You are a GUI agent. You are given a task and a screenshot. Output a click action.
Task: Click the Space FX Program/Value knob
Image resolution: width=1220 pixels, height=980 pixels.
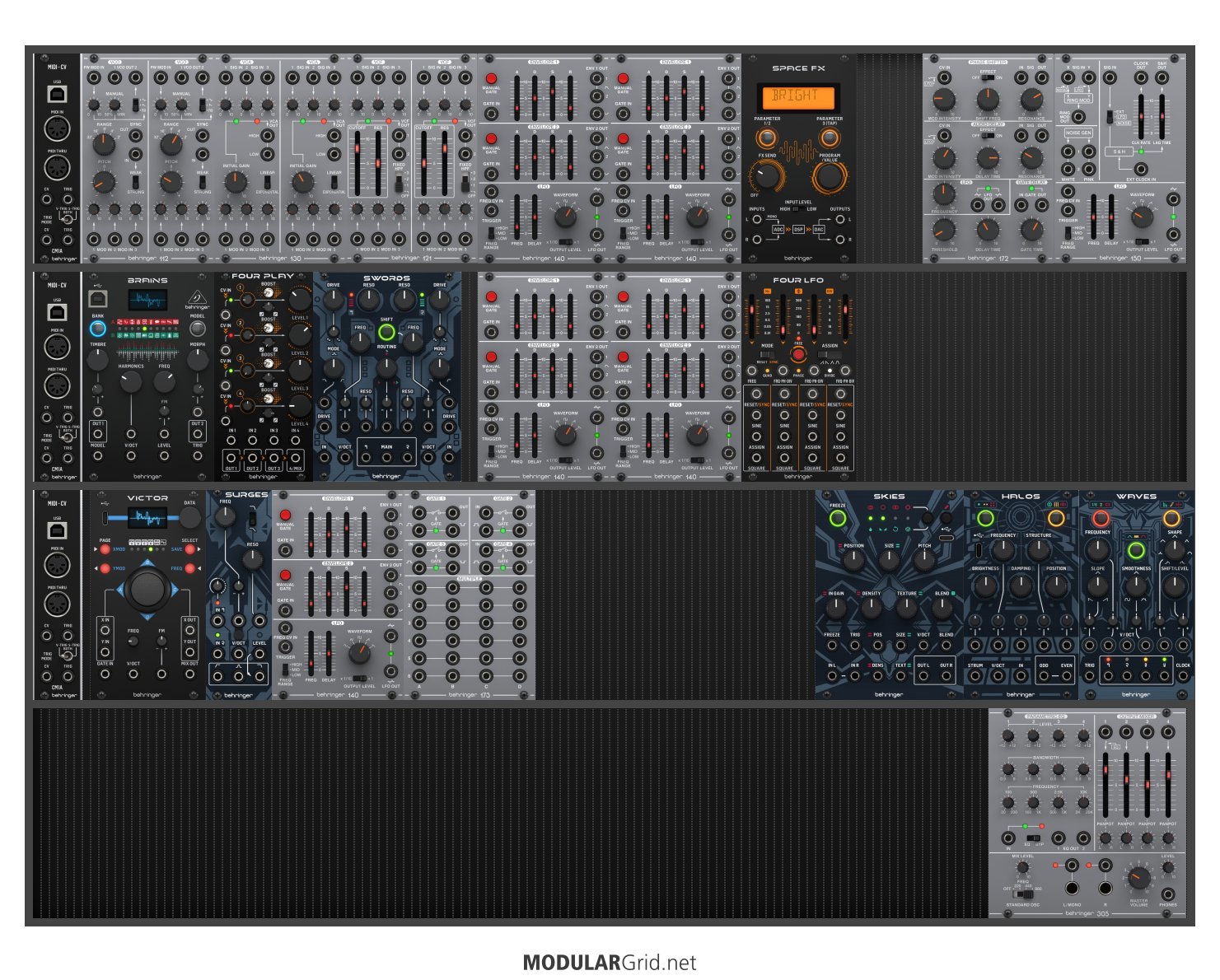click(830, 177)
